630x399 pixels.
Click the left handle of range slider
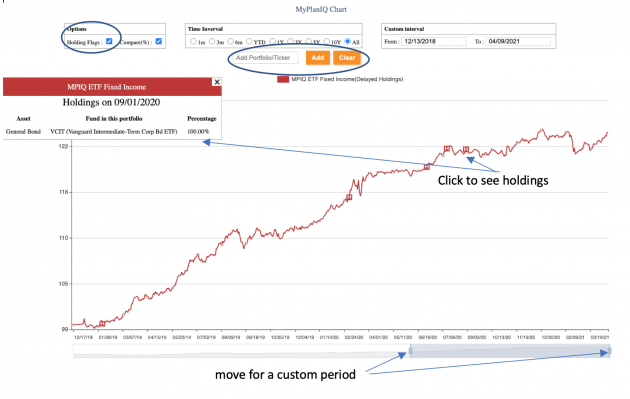410,351
